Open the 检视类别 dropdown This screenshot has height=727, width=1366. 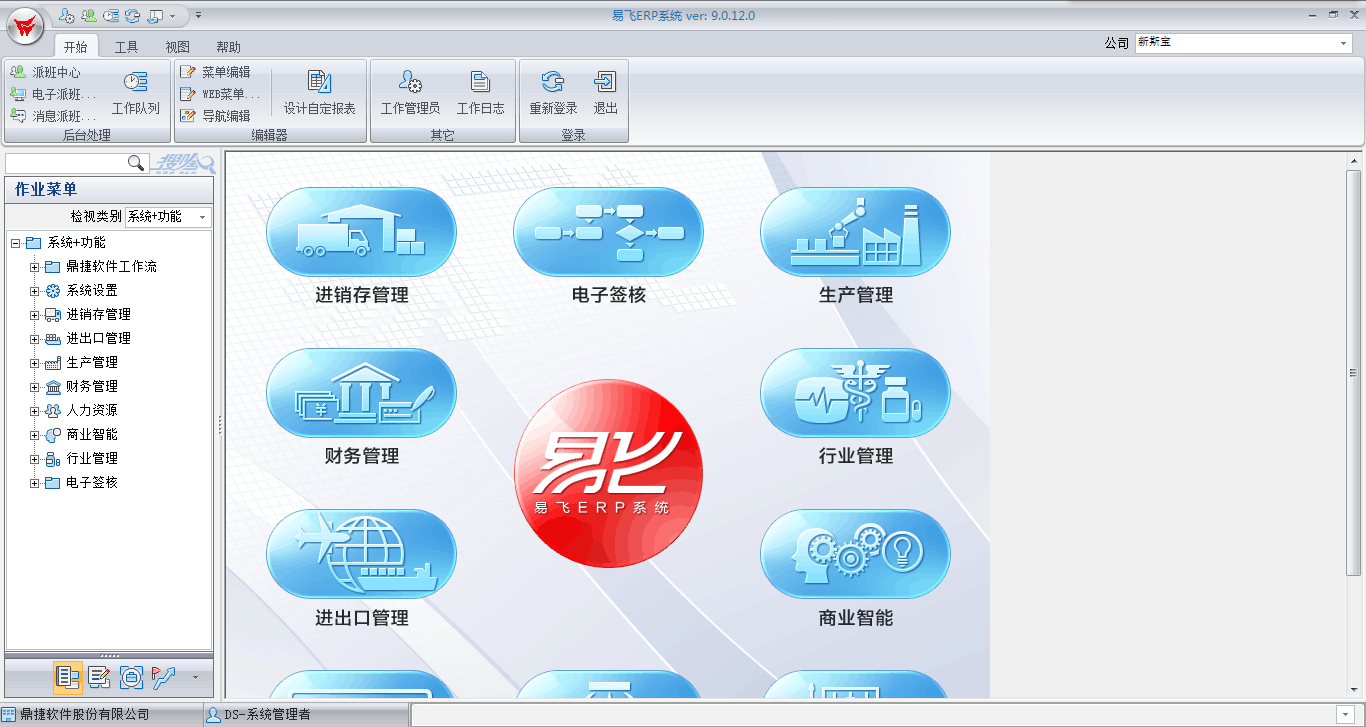point(203,217)
